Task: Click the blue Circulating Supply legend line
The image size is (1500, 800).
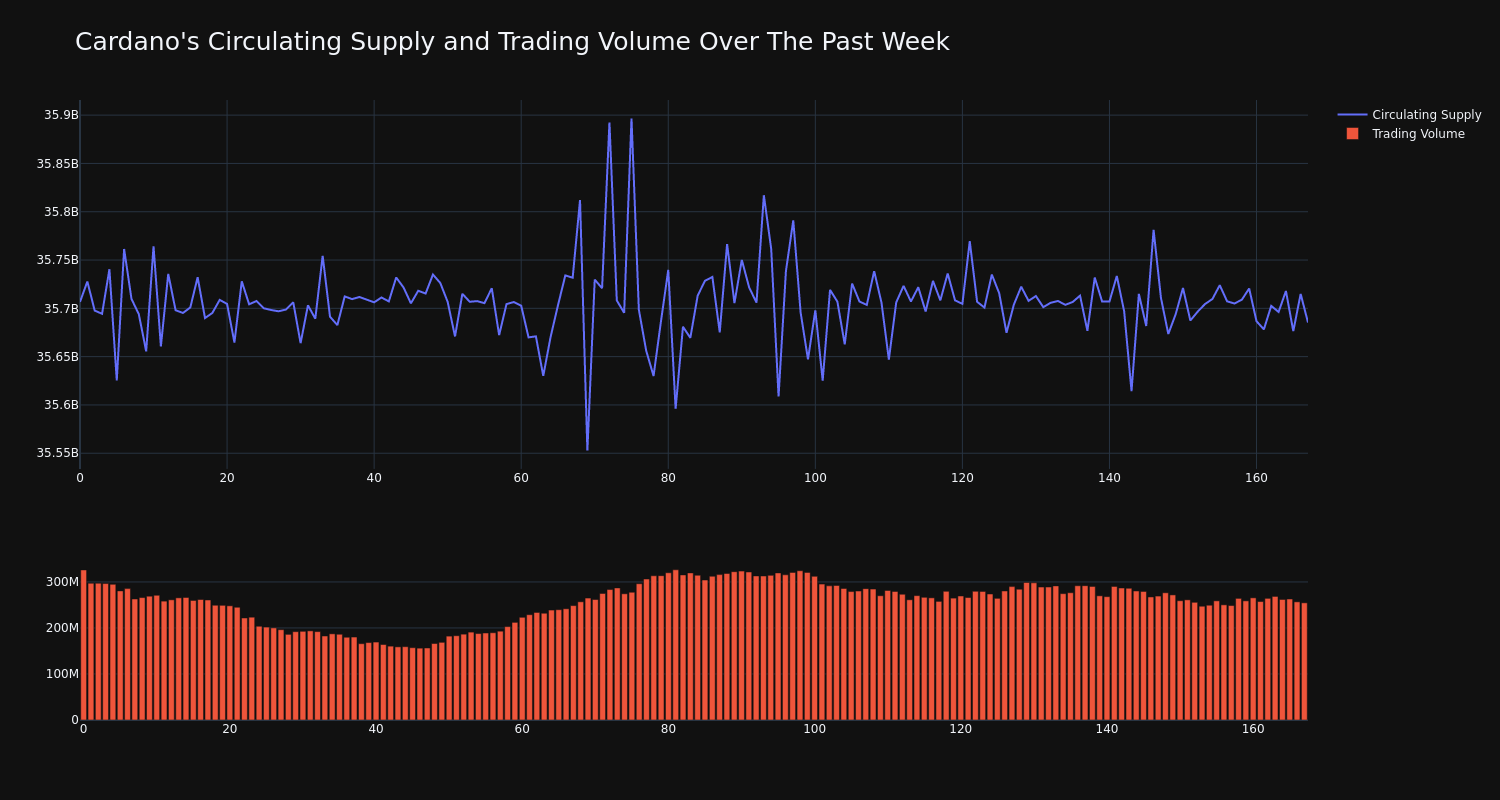Action: tap(1352, 115)
